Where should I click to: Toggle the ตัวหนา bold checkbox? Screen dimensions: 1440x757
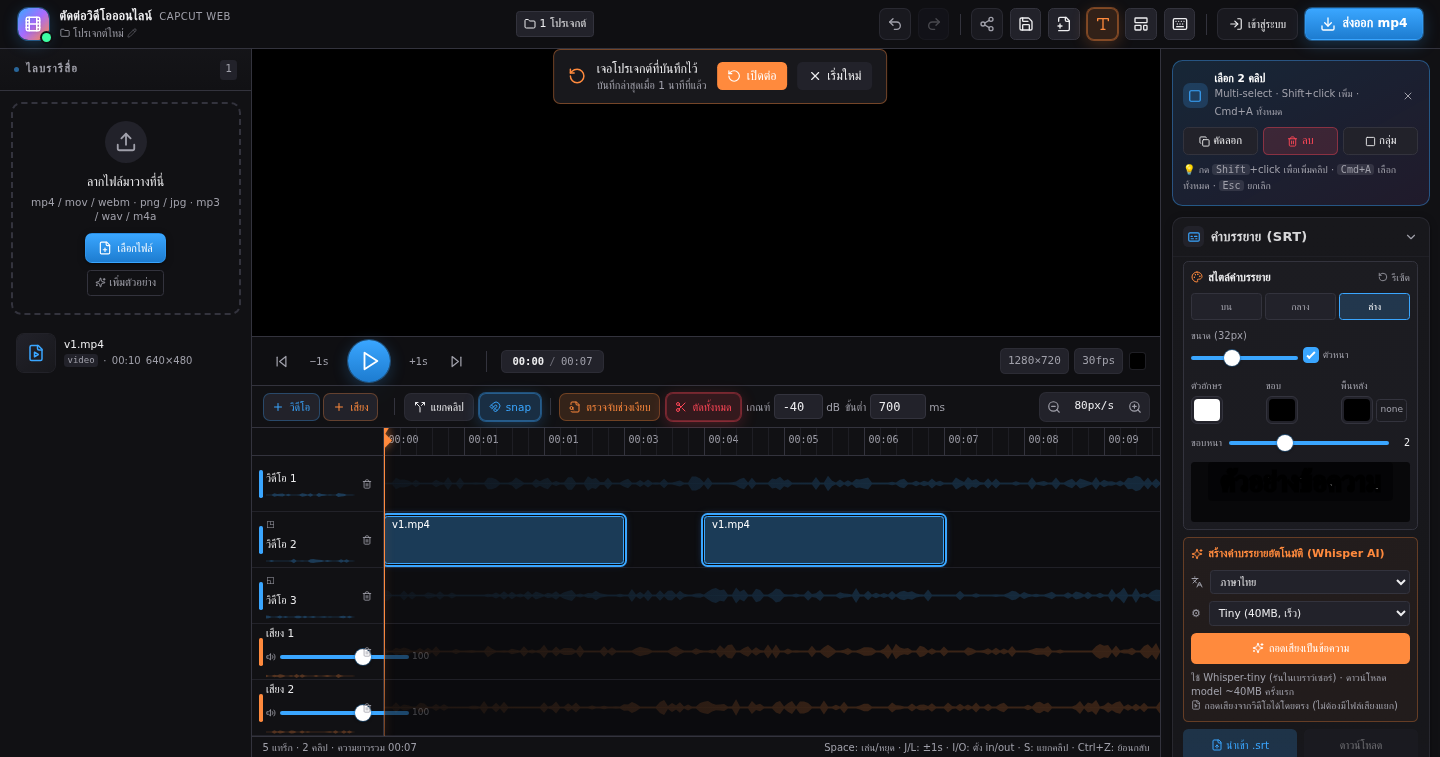pyautogui.click(x=1311, y=355)
